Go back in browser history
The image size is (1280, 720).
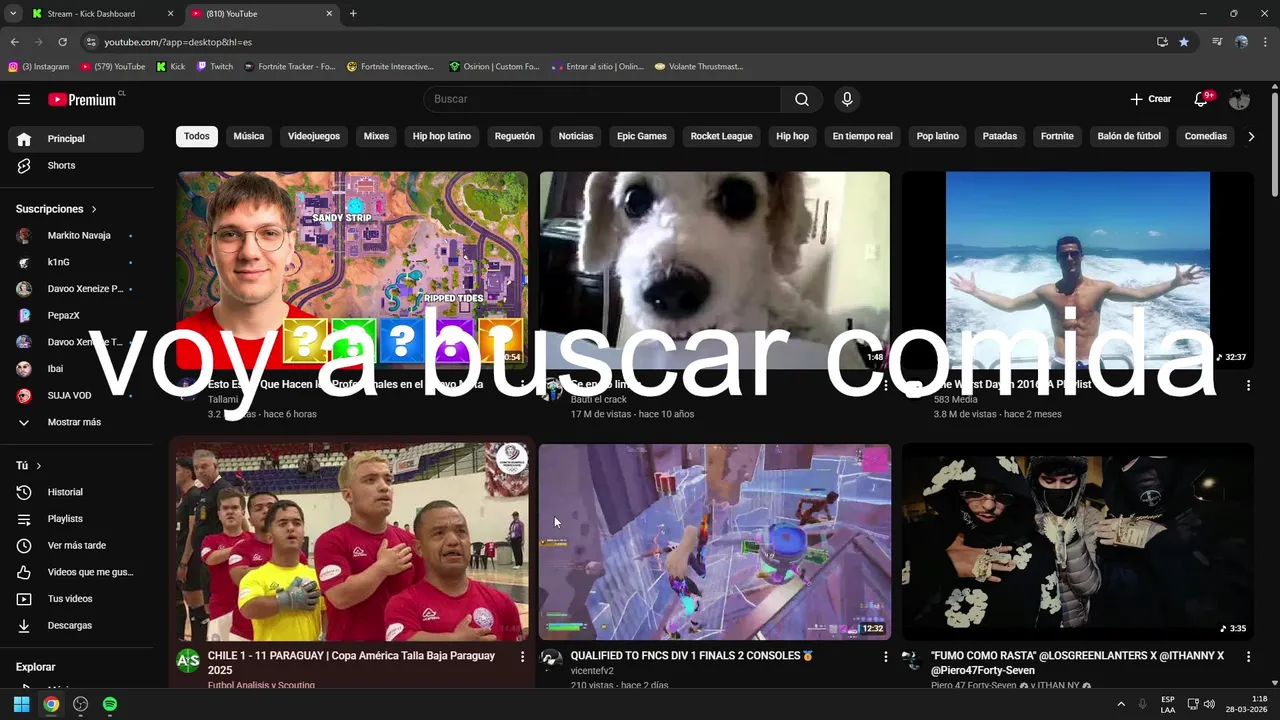(x=15, y=42)
